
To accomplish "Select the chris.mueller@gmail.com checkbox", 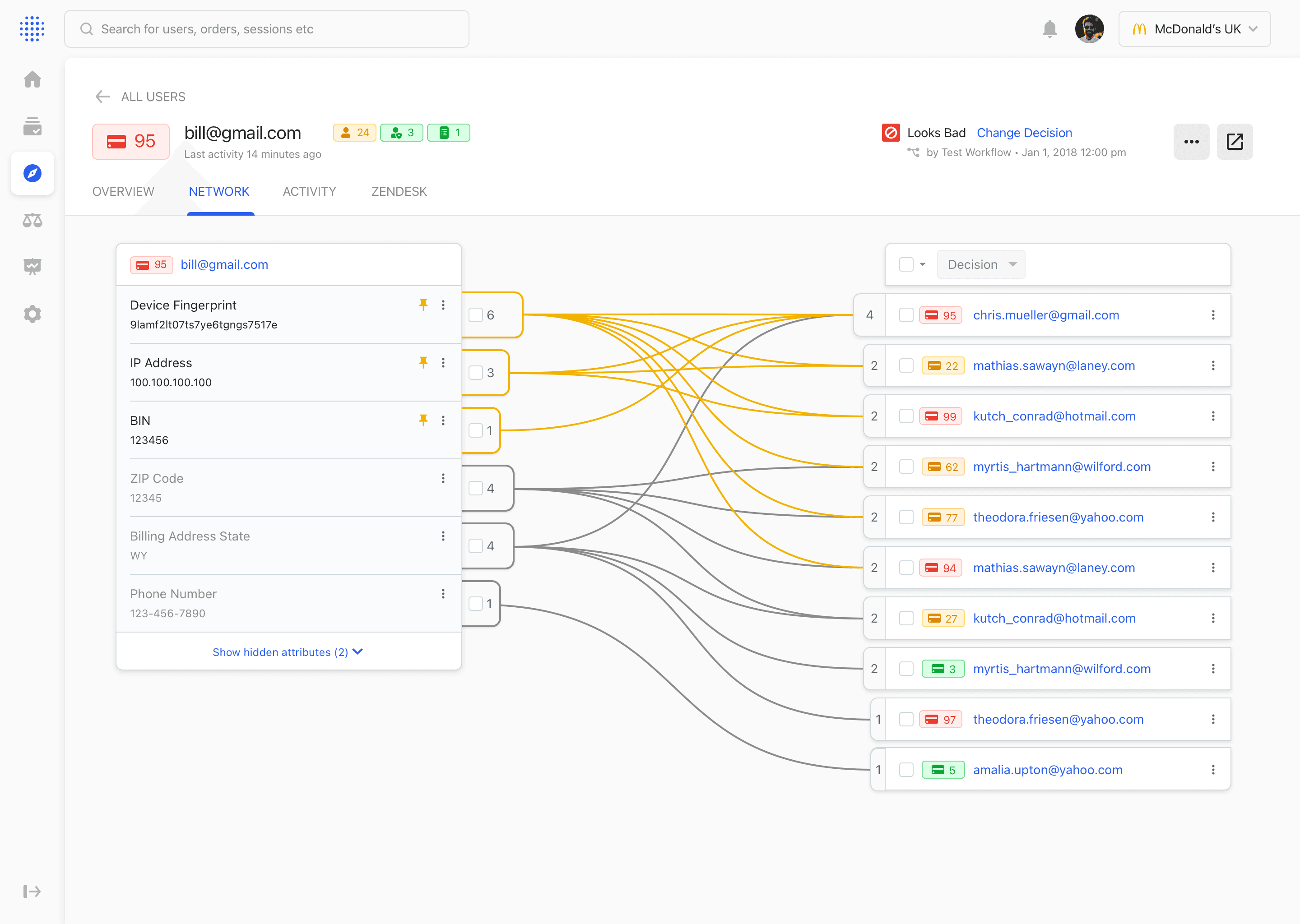I will pyautogui.click(x=906, y=315).
